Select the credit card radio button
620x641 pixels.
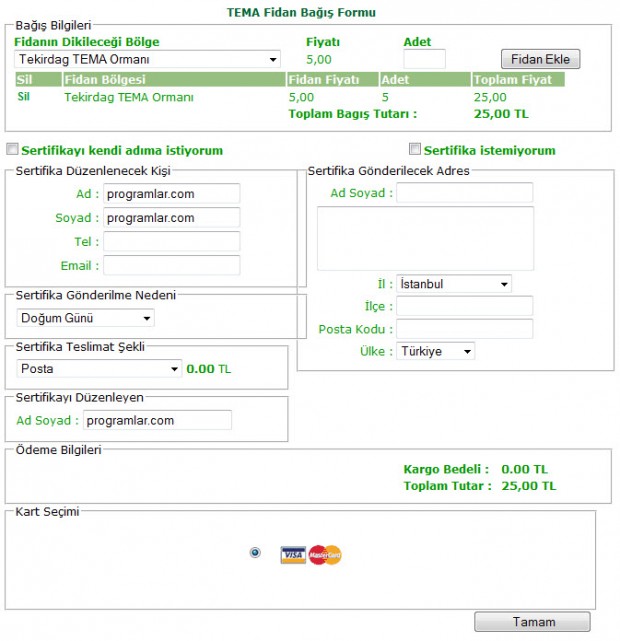(x=255, y=553)
